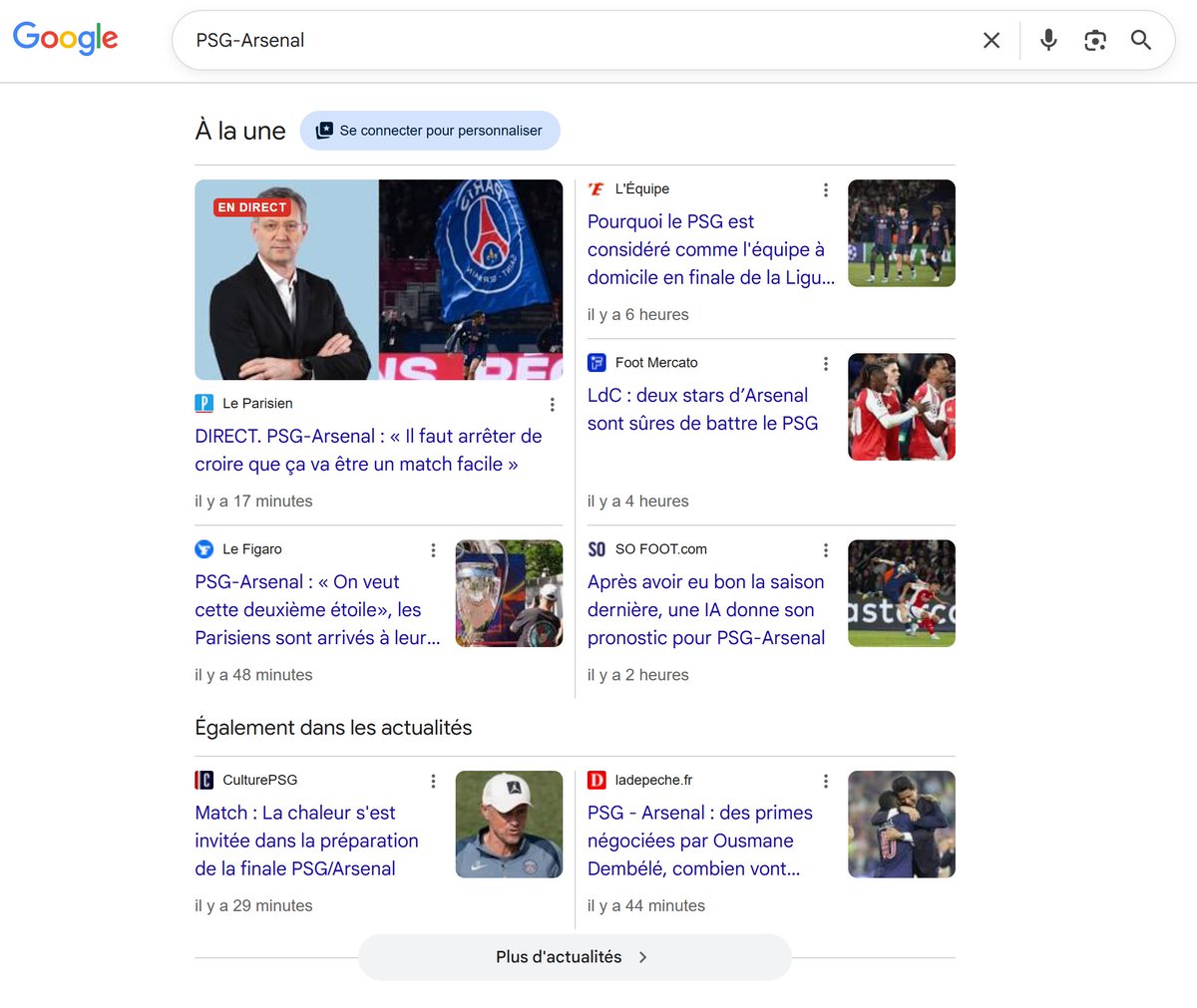Click the 'il y a 2 heures' timestamp
Viewport: 1197px width, 1008px height.
click(638, 675)
